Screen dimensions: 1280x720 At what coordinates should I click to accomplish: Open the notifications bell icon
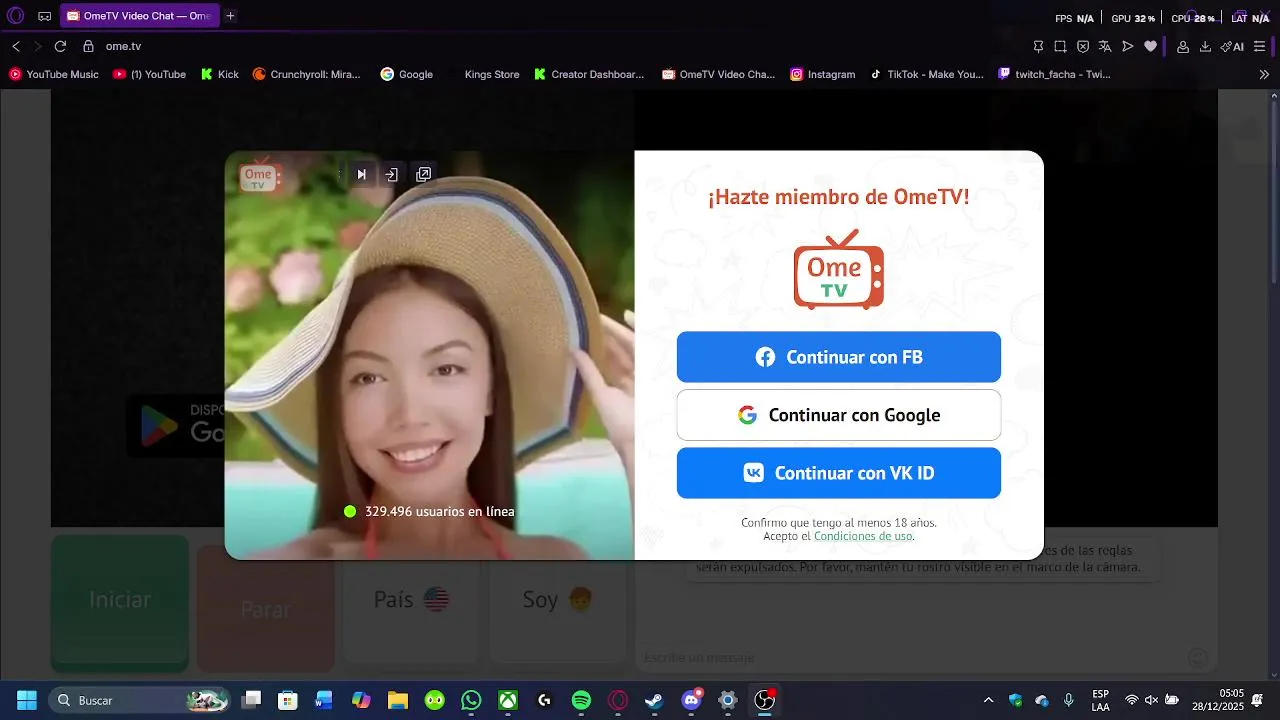pos(1257,699)
